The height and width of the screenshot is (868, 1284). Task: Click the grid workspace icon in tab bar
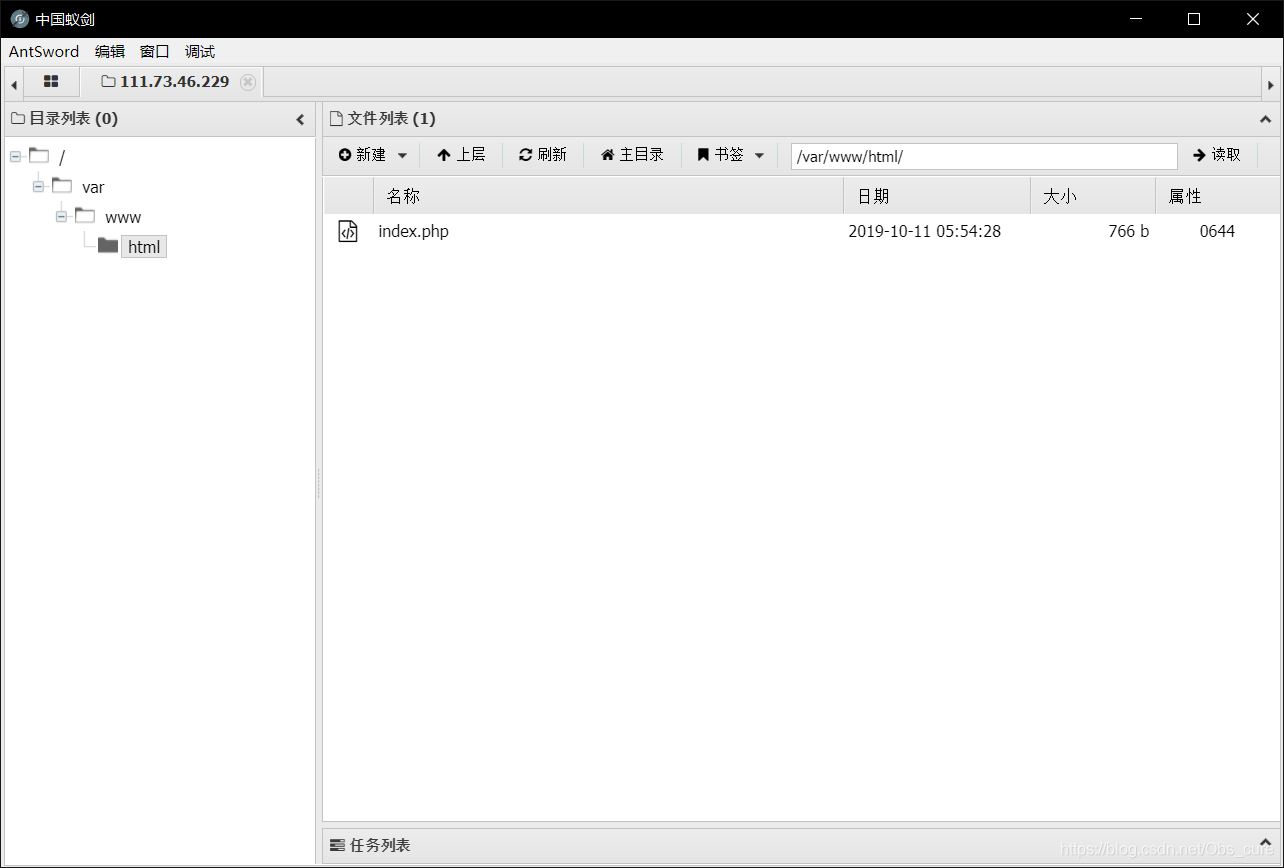click(x=51, y=82)
